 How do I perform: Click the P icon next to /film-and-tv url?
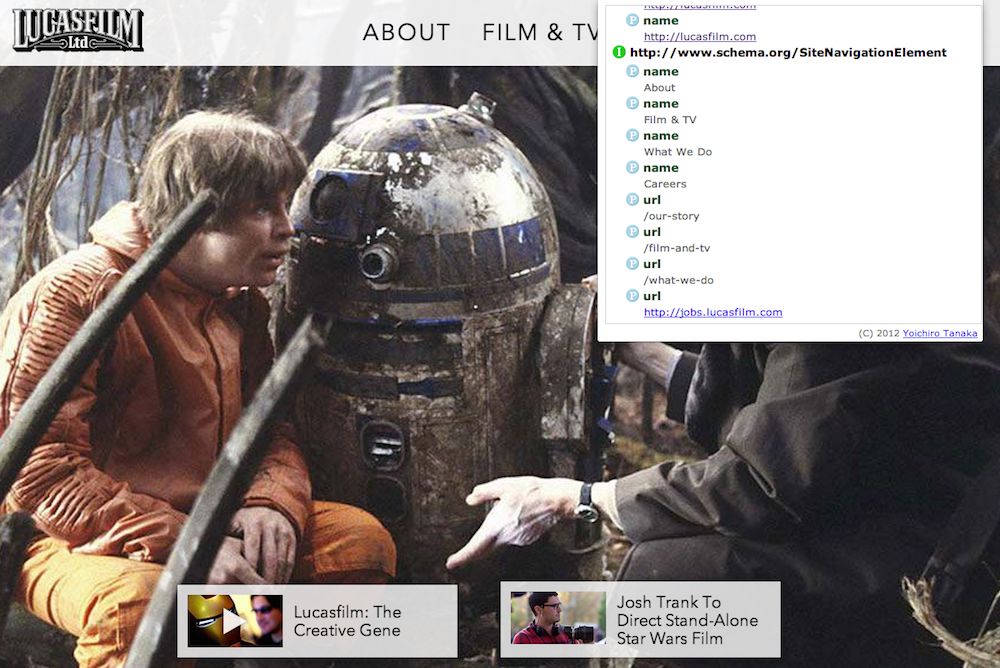click(632, 232)
